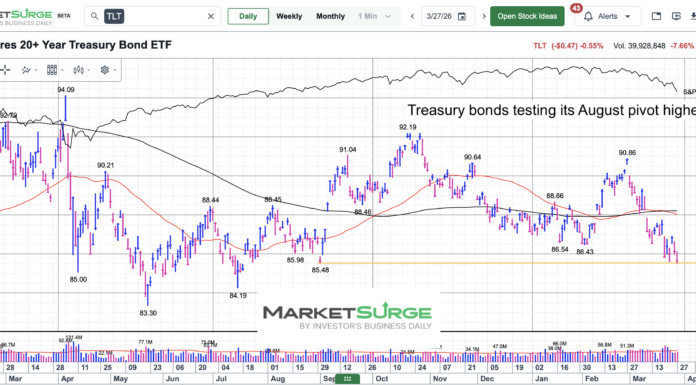This screenshot has width=696, height=385.
Task: Click the 86.43 price label
Action: [585, 251]
